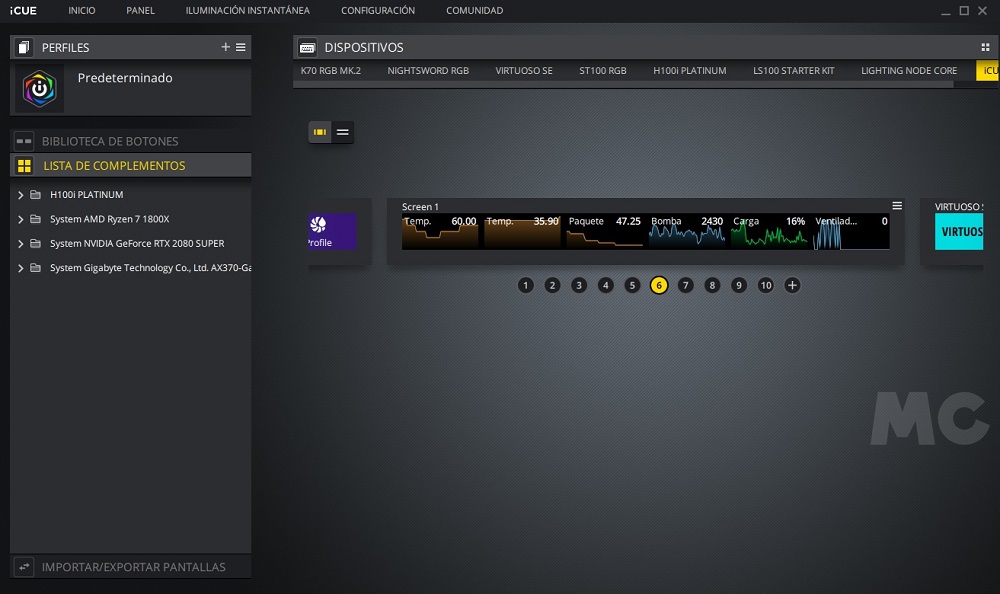Open Screen 1 options menu icon
The height and width of the screenshot is (594, 1000).
pos(897,206)
